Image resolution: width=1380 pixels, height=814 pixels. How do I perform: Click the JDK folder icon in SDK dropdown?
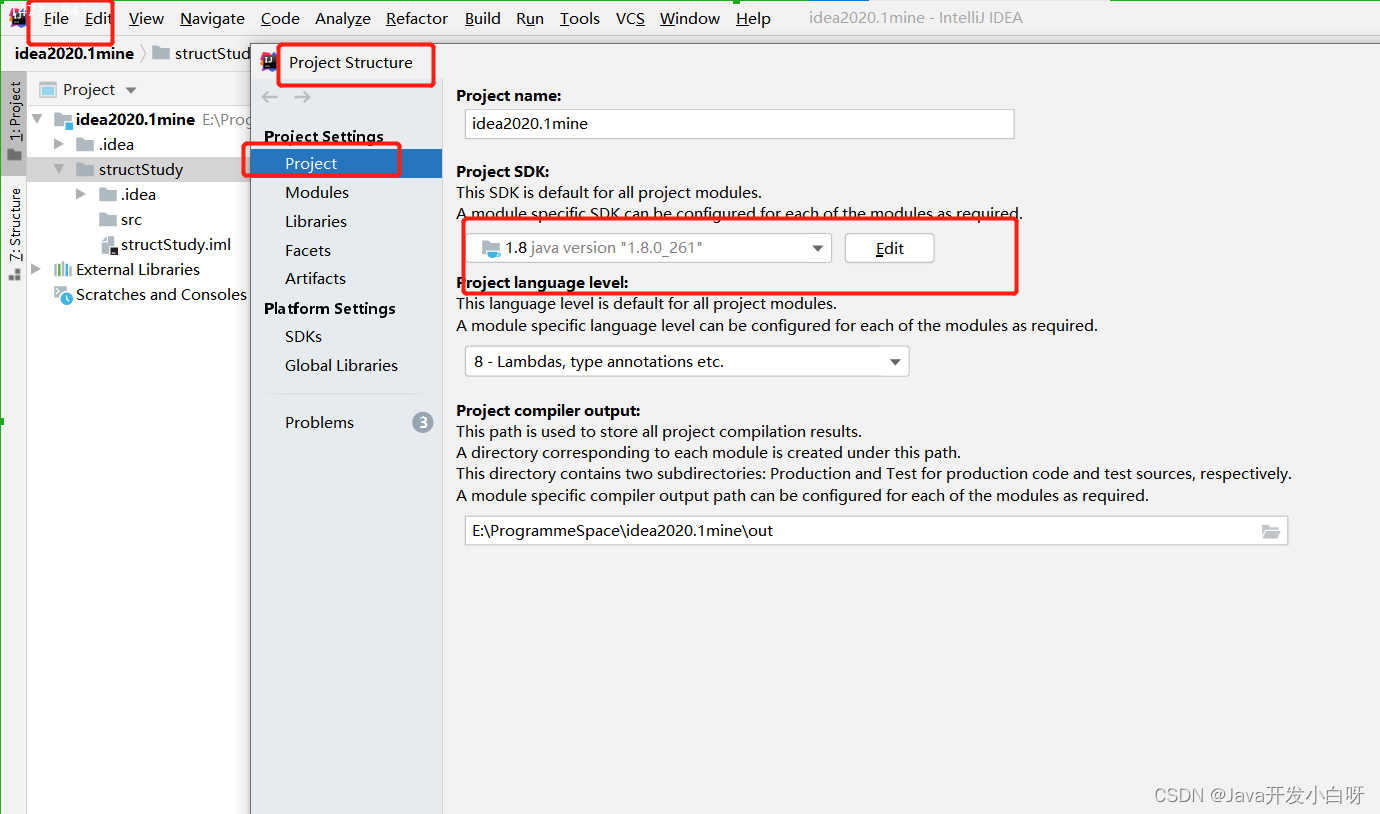point(490,248)
